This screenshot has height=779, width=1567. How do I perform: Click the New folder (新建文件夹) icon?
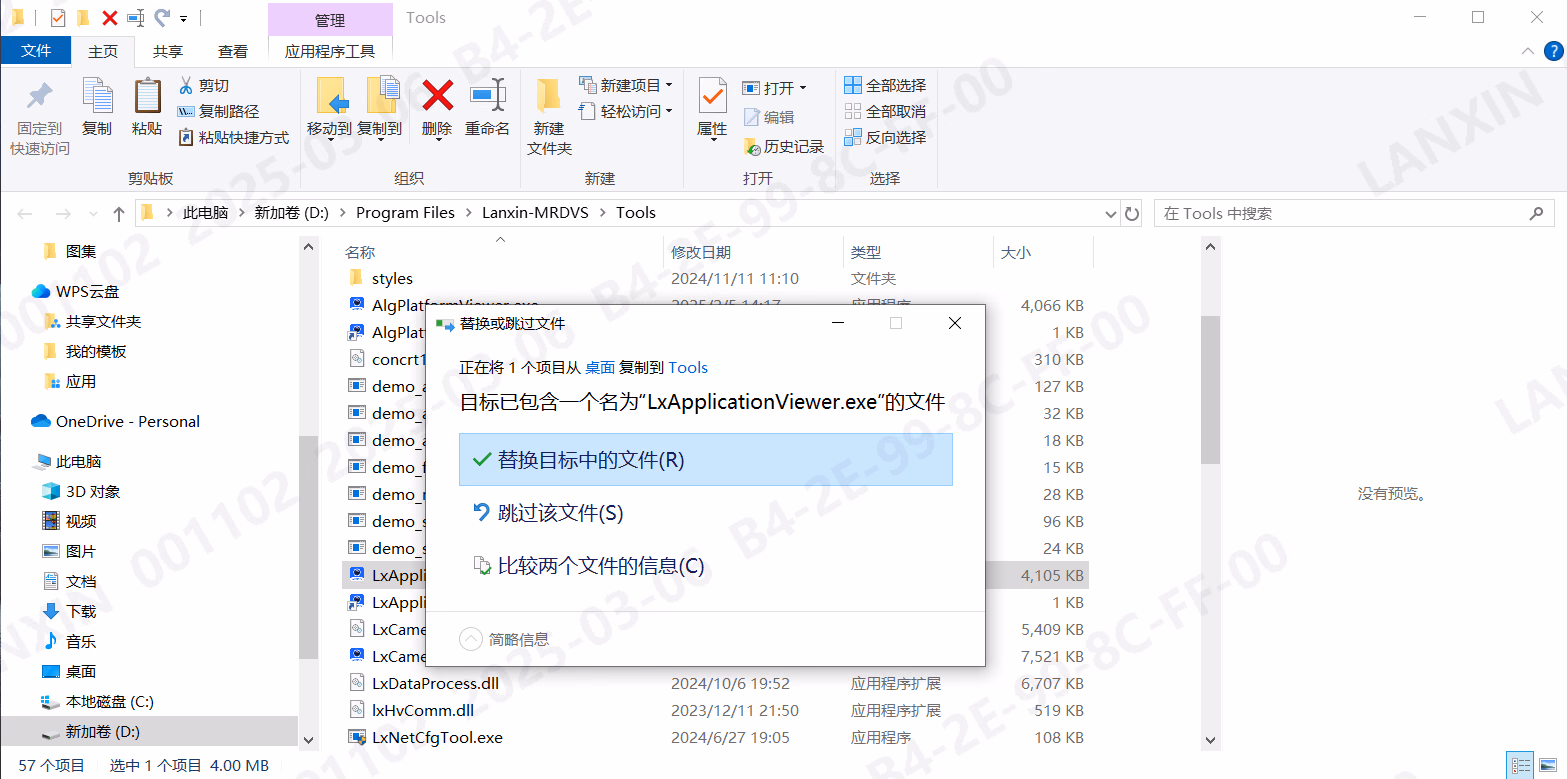(x=549, y=96)
